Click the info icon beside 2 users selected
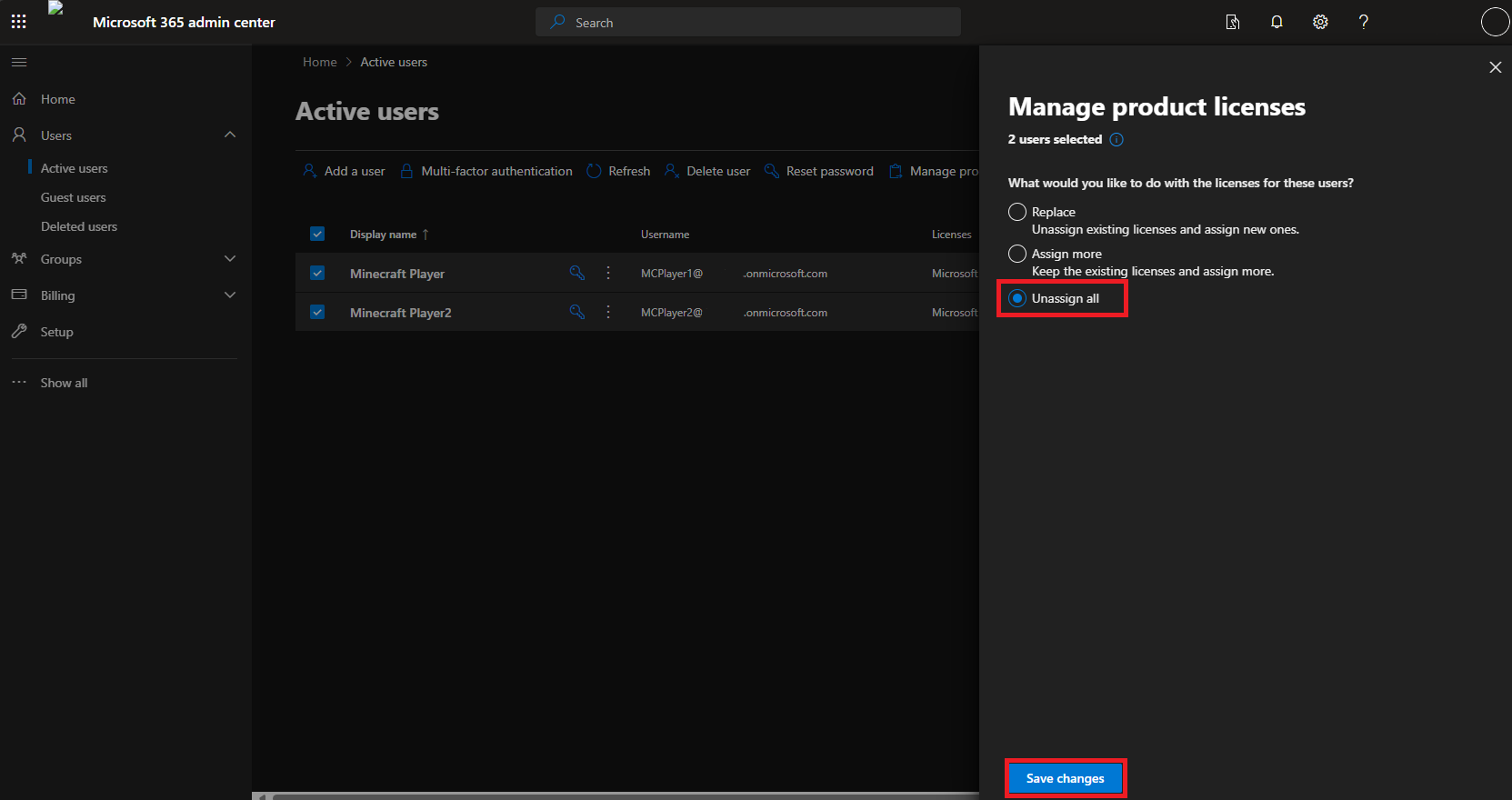This screenshot has height=800, width=1512. (1116, 139)
